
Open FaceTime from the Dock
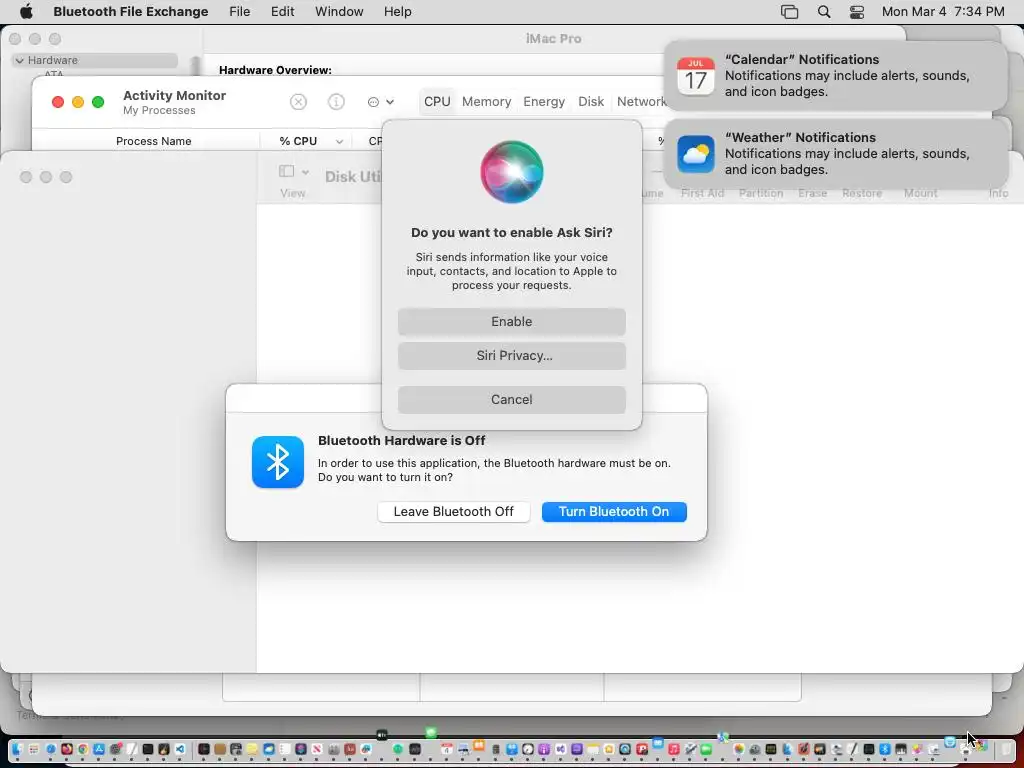pos(706,748)
